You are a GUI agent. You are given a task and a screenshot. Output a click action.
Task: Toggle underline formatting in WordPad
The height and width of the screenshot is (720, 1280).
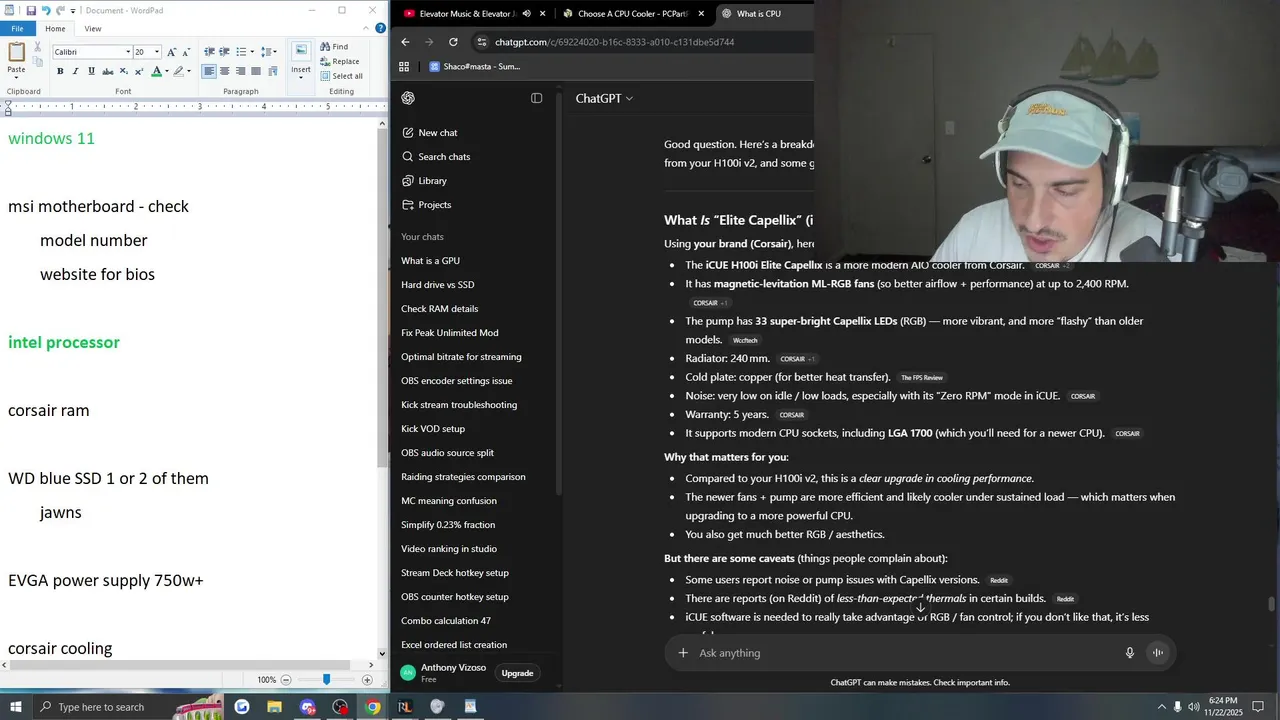tap(92, 71)
